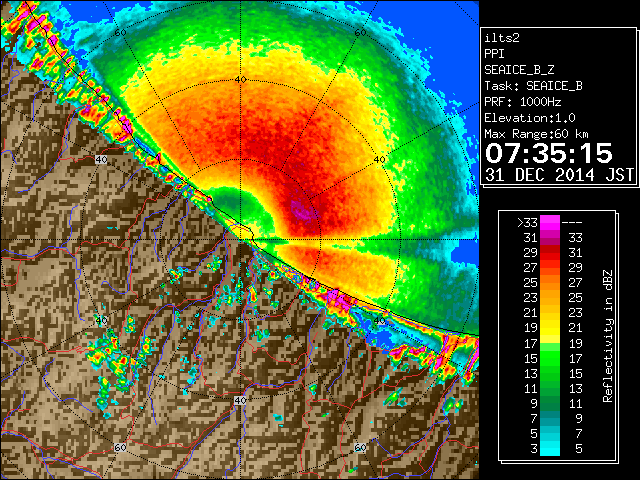Click the 60 range label on the north-northwest sea ring
640x480 pixels.
coord(120,32)
